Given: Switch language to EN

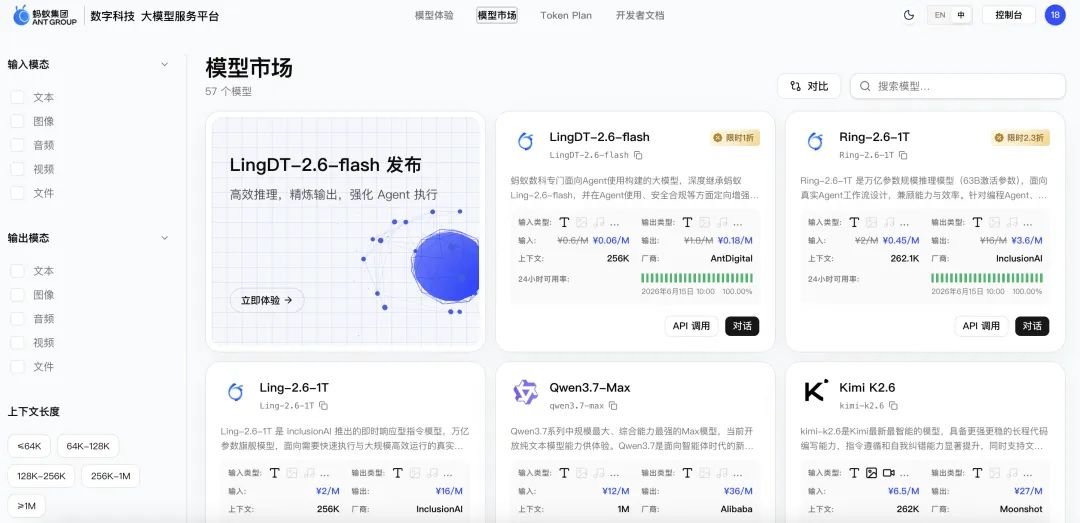Looking at the screenshot, I should pos(939,15).
